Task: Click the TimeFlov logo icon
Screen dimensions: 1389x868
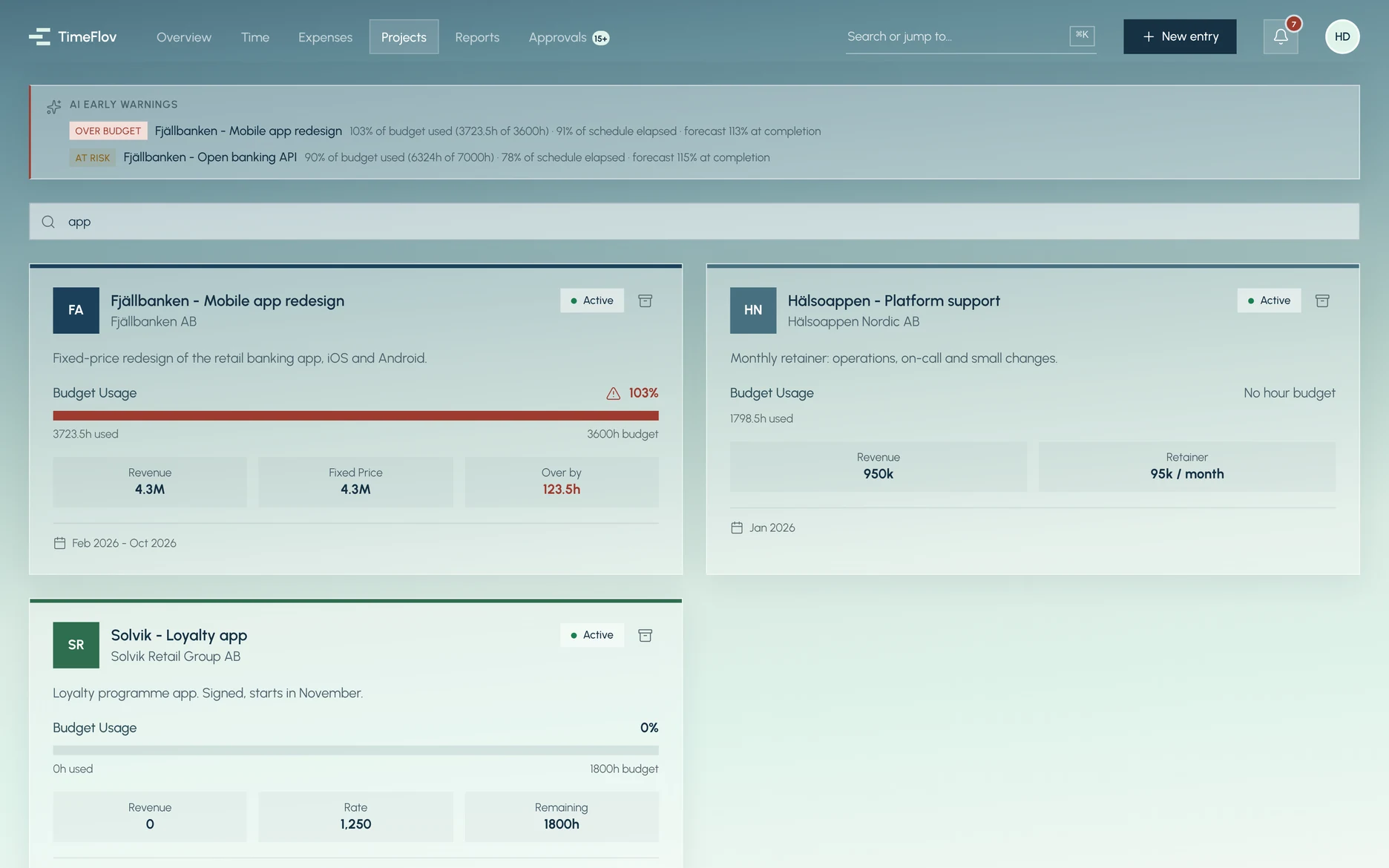Action: coord(39,36)
